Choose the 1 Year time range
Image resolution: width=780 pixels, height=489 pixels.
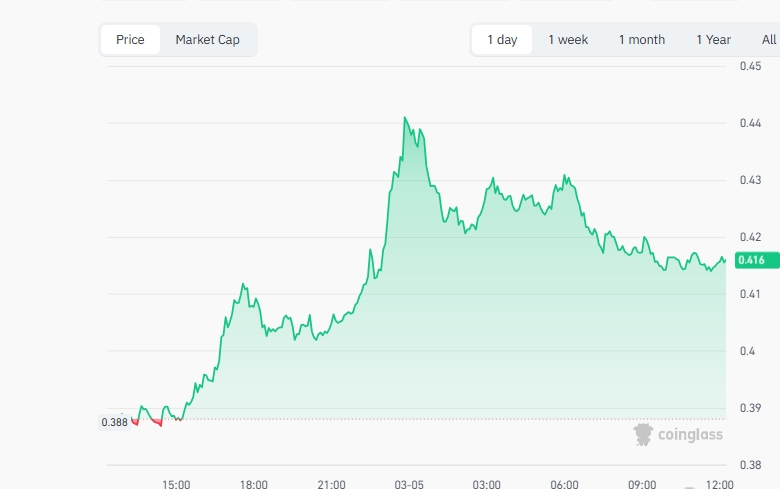(713, 40)
